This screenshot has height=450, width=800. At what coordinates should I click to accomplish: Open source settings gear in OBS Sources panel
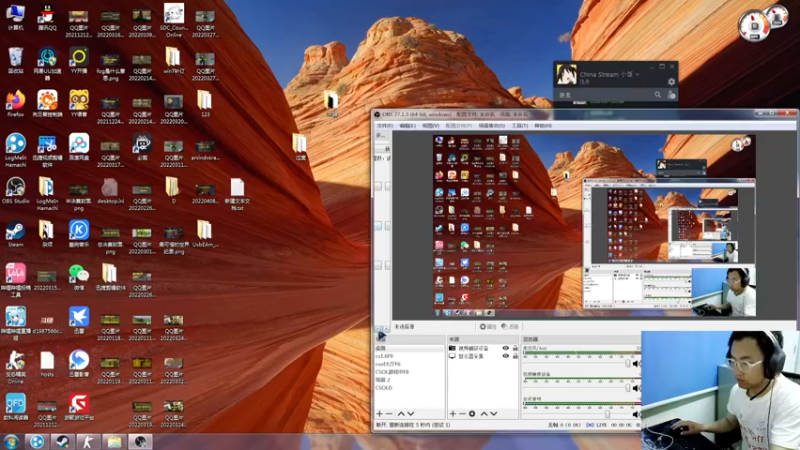[x=472, y=414]
